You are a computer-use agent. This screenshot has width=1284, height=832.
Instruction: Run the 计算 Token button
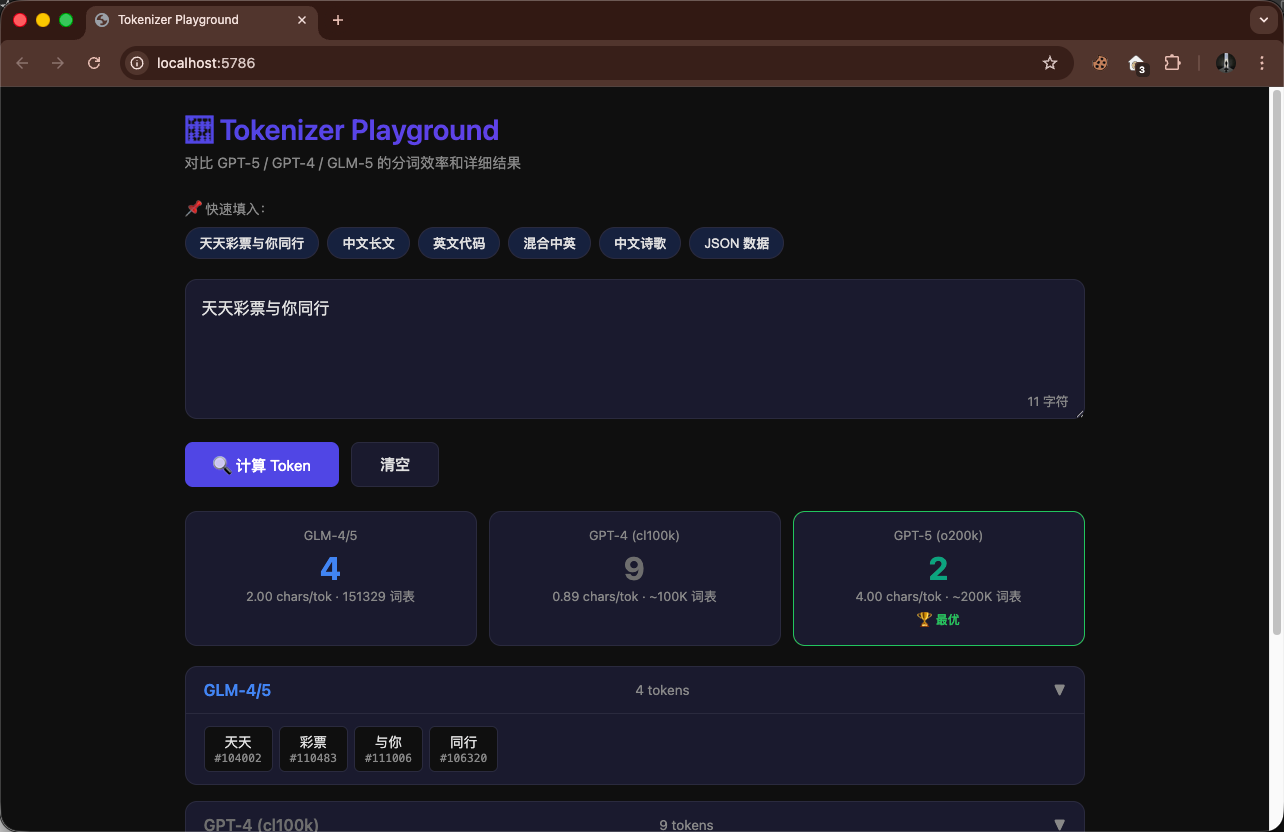tap(262, 465)
